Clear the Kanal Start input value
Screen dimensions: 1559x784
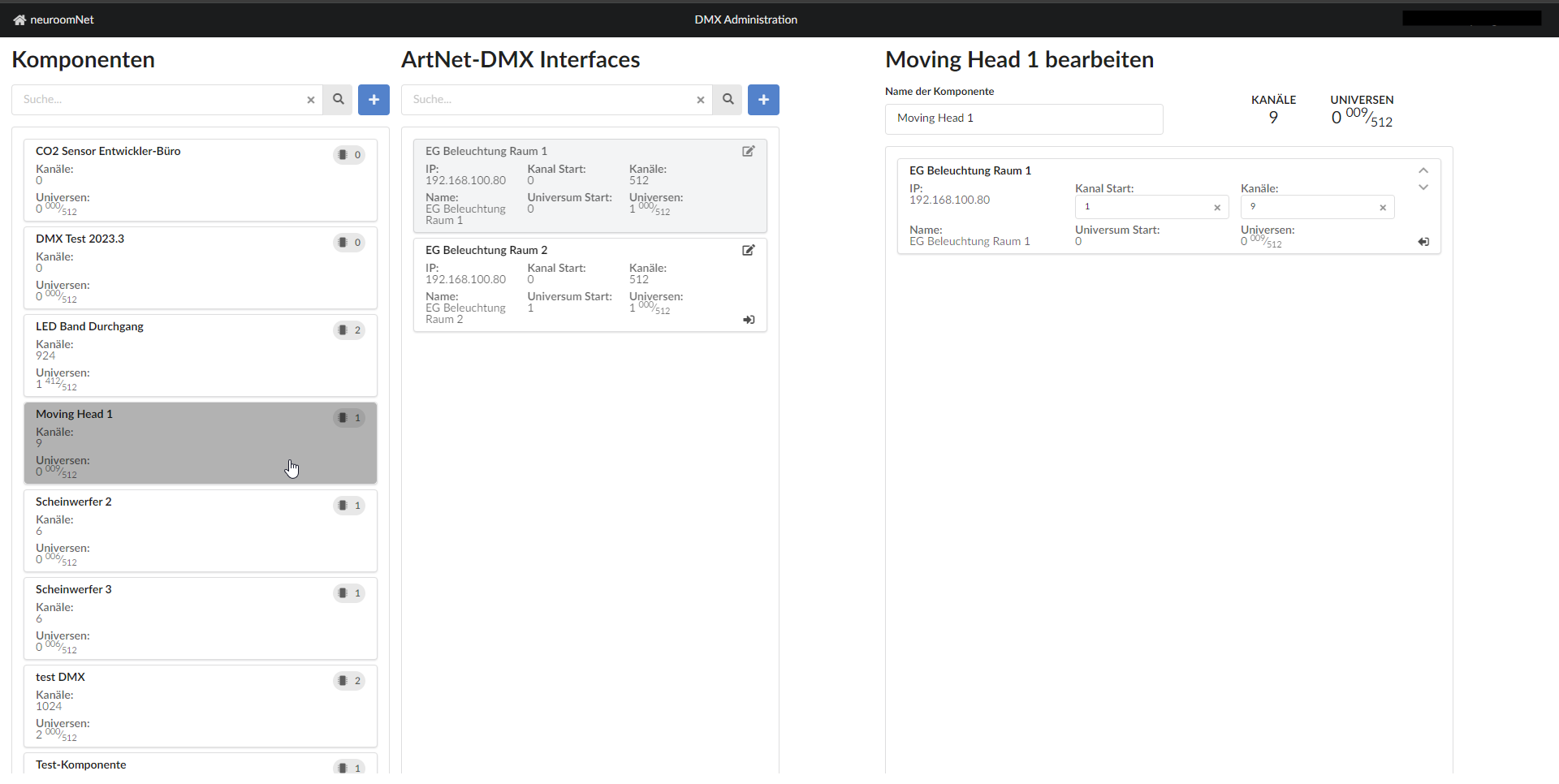coord(1217,207)
